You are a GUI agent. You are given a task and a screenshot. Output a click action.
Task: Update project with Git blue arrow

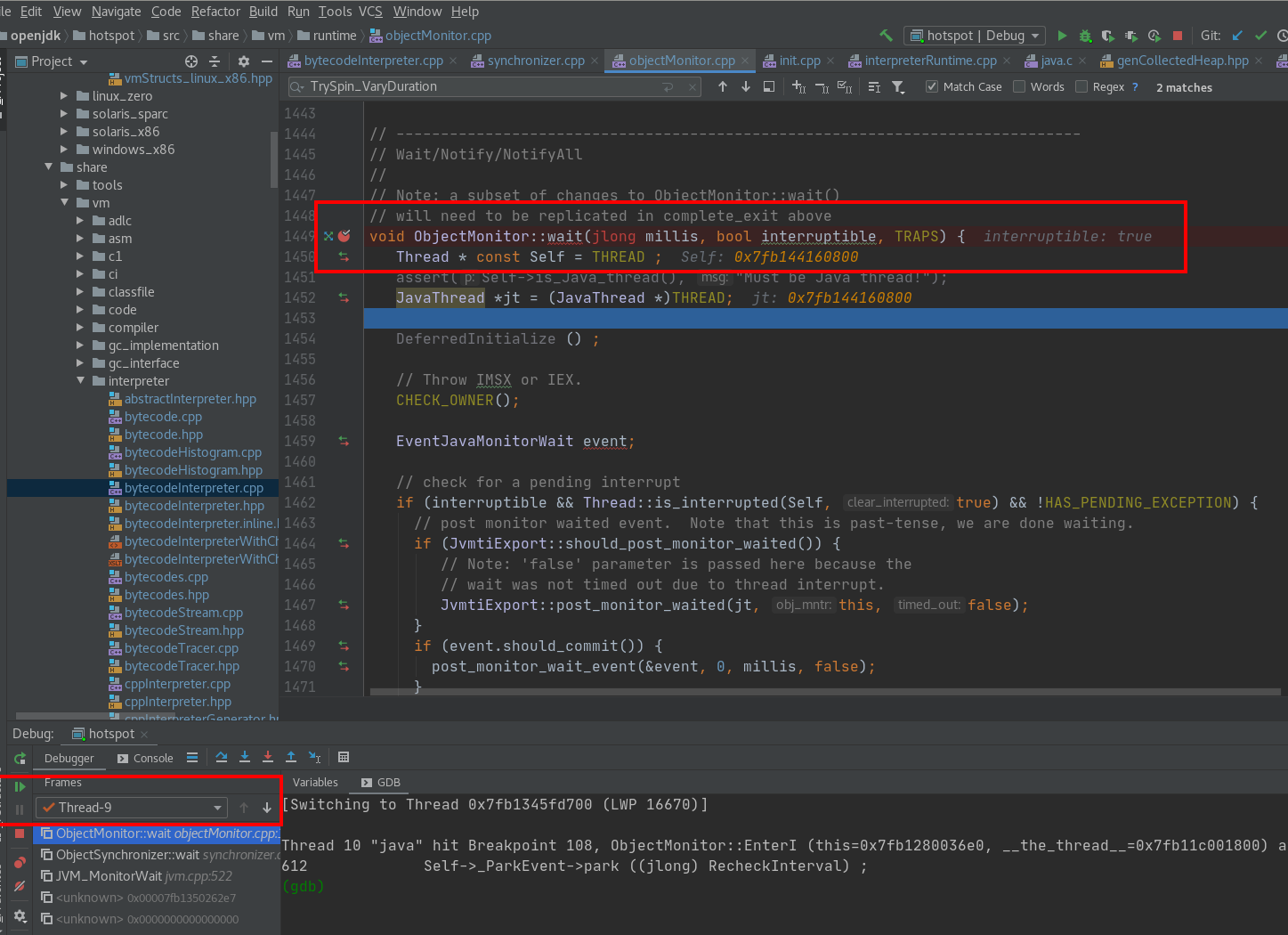[x=1237, y=36]
